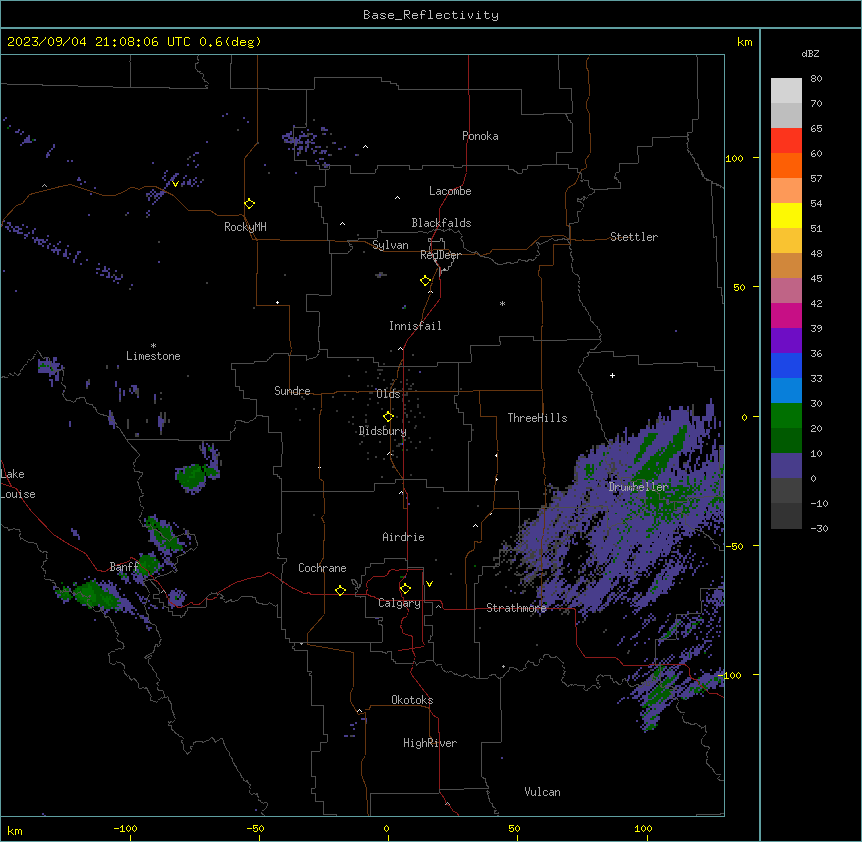Click the violet 36-39 dBZ legend swatch
The height and width of the screenshot is (842, 862).
pyautogui.click(x=786, y=341)
